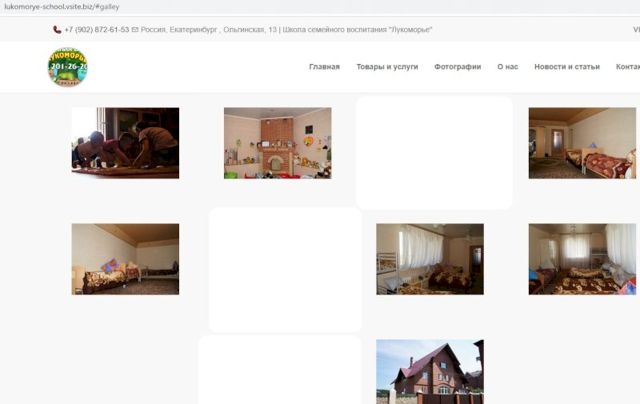Open the Главная menu item

(x=324, y=67)
